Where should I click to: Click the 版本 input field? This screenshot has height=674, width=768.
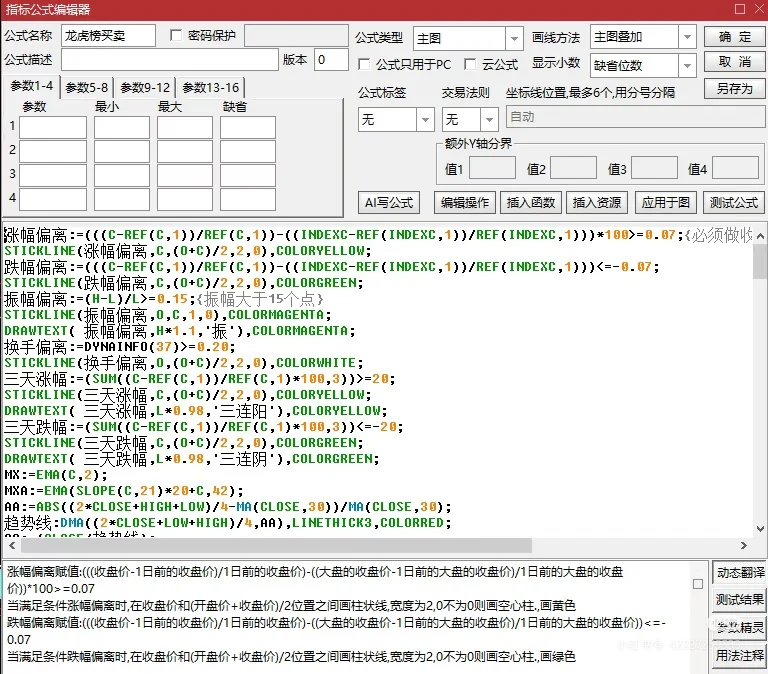[x=331, y=60]
